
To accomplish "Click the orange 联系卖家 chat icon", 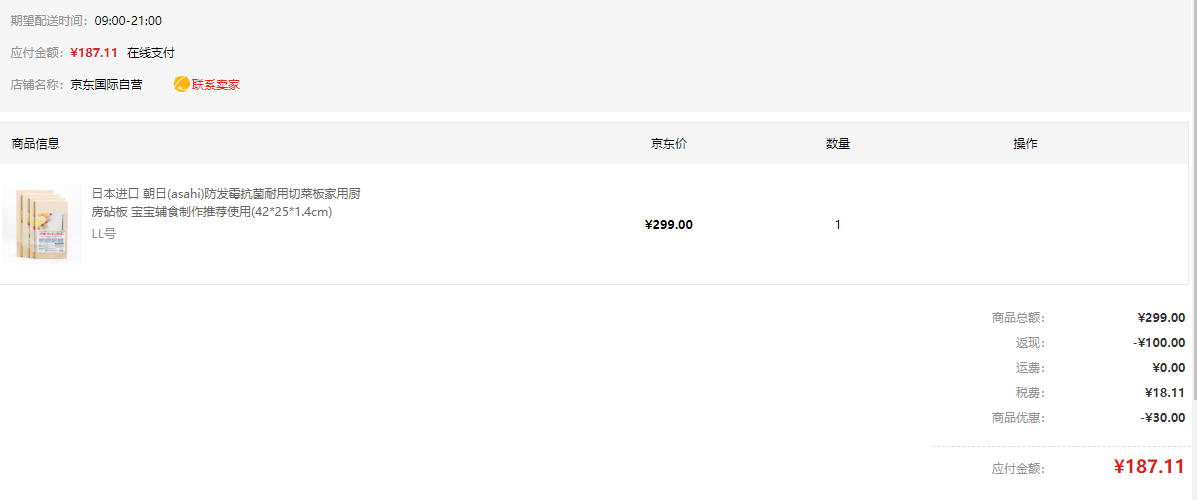I will 182,85.
